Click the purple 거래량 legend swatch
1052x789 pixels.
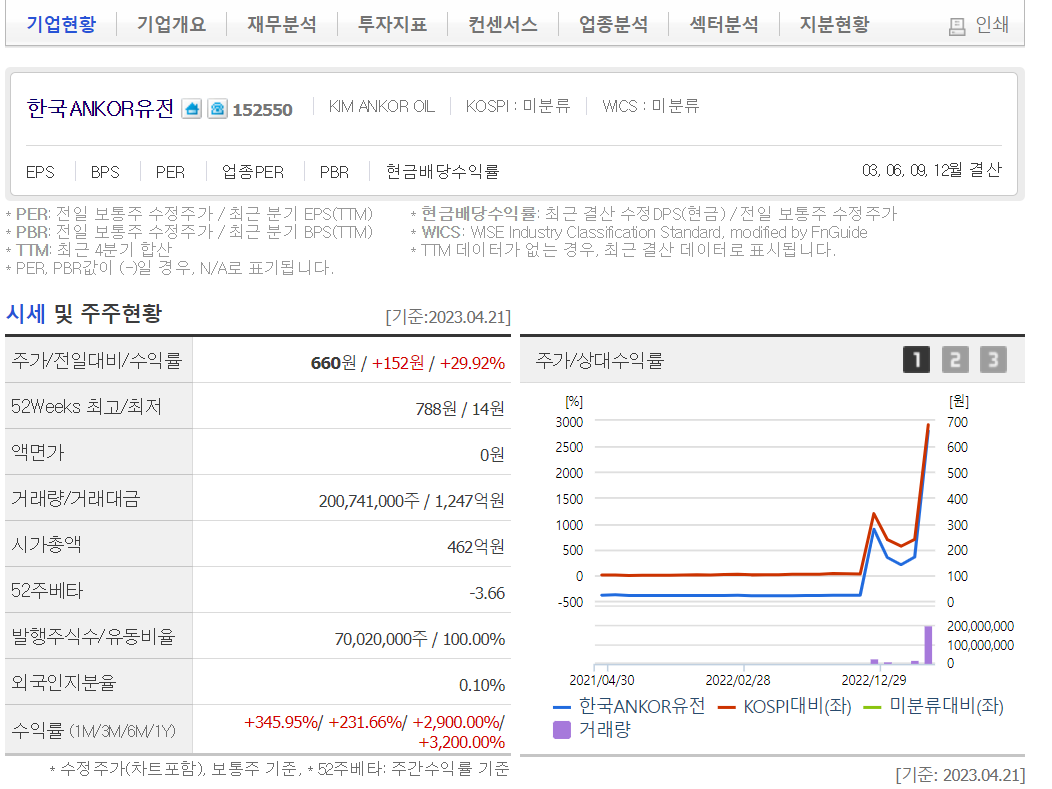pyautogui.click(x=562, y=730)
